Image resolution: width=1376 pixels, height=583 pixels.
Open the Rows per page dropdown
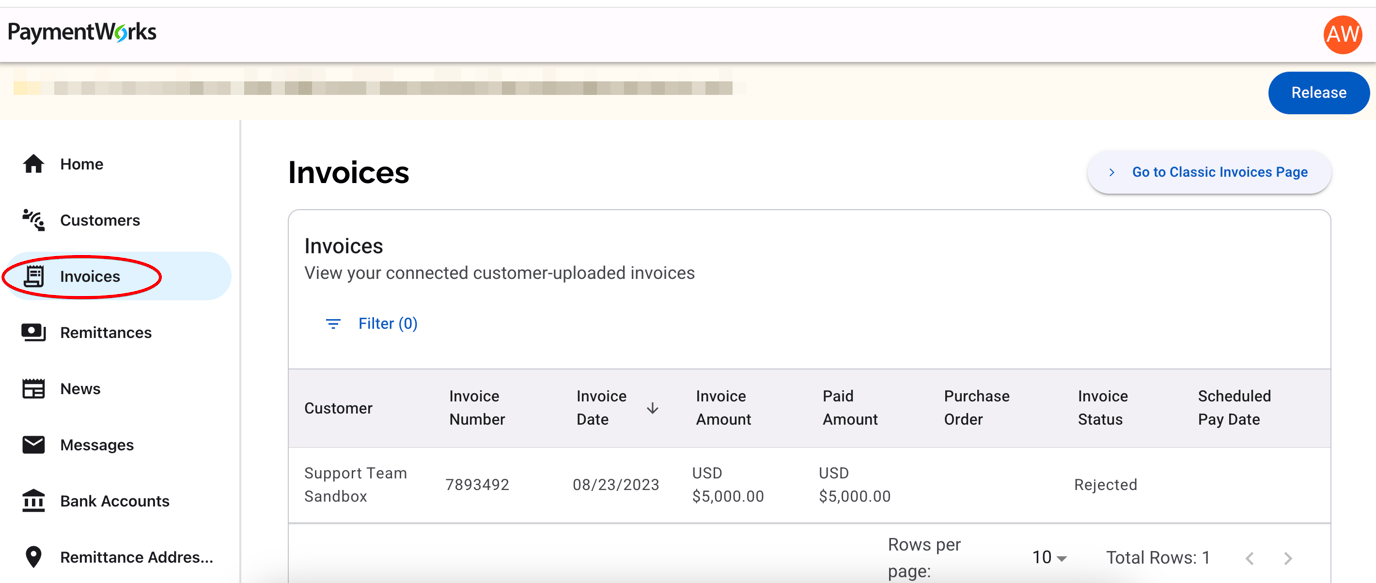(x=1048, y=557)
